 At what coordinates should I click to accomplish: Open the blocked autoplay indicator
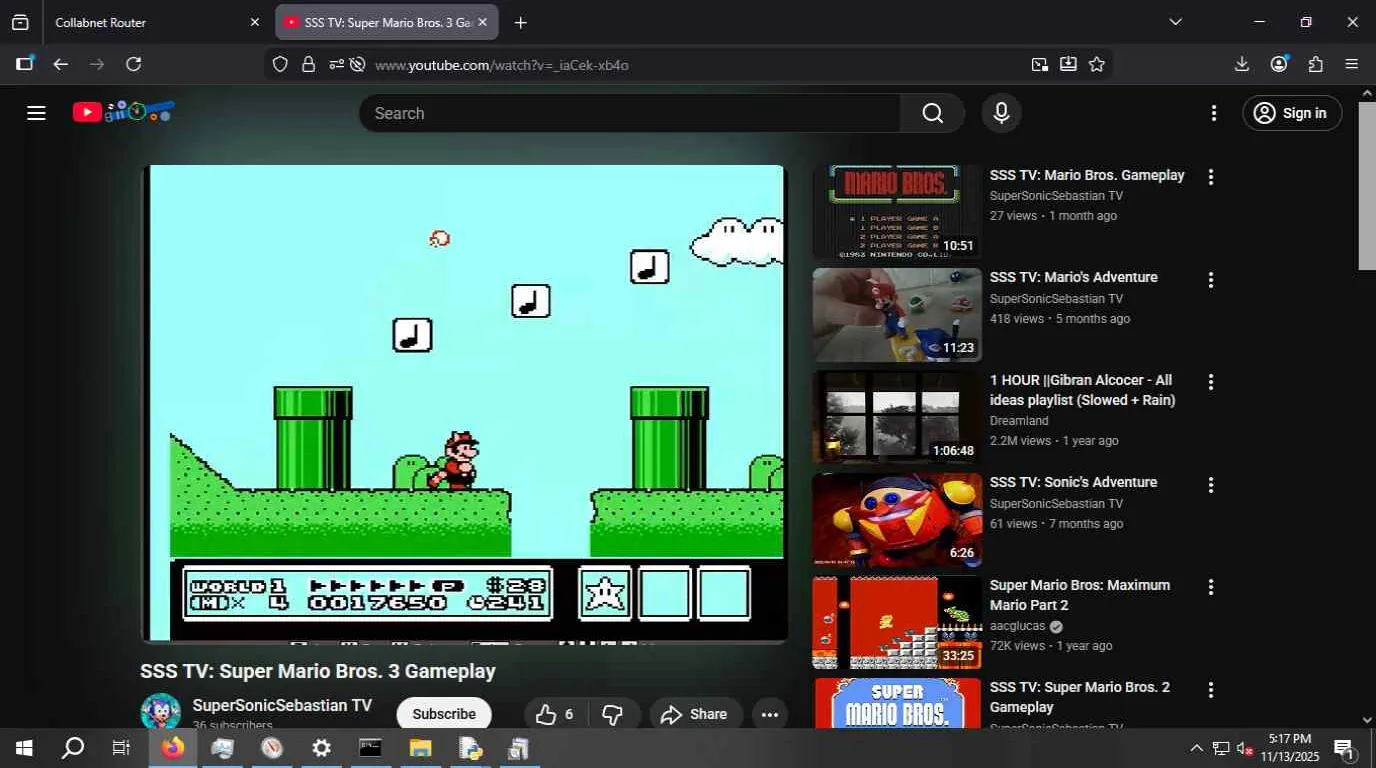pyautogui.click(x=355, y=64)
